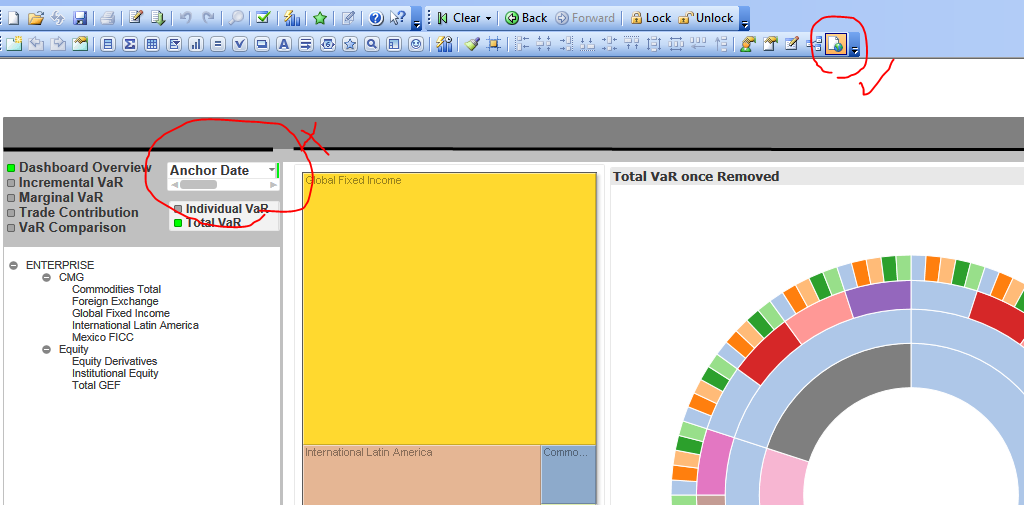
Task: Collapse the ENTERPRISE tree node
Action: click(14, 265)
